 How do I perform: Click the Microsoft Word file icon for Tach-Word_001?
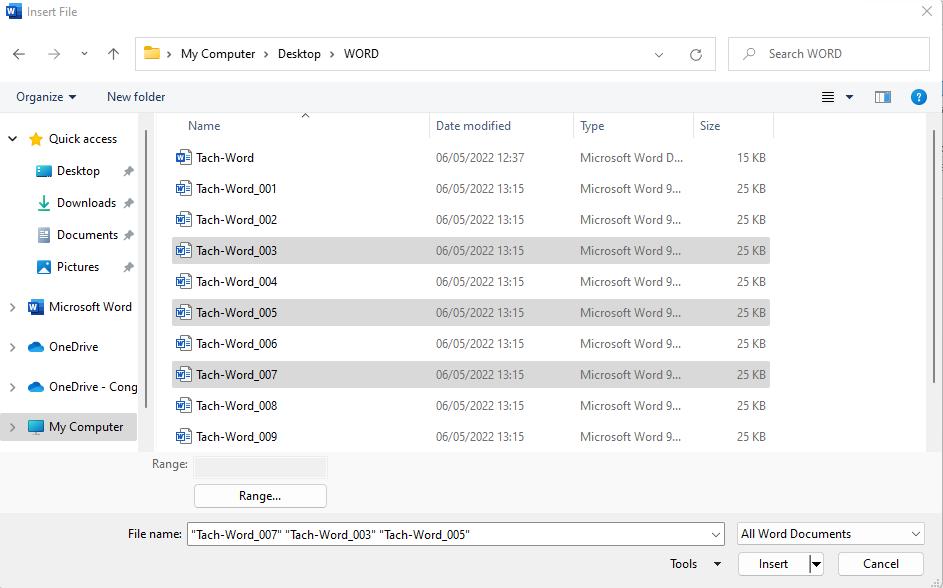pos(184,188)
